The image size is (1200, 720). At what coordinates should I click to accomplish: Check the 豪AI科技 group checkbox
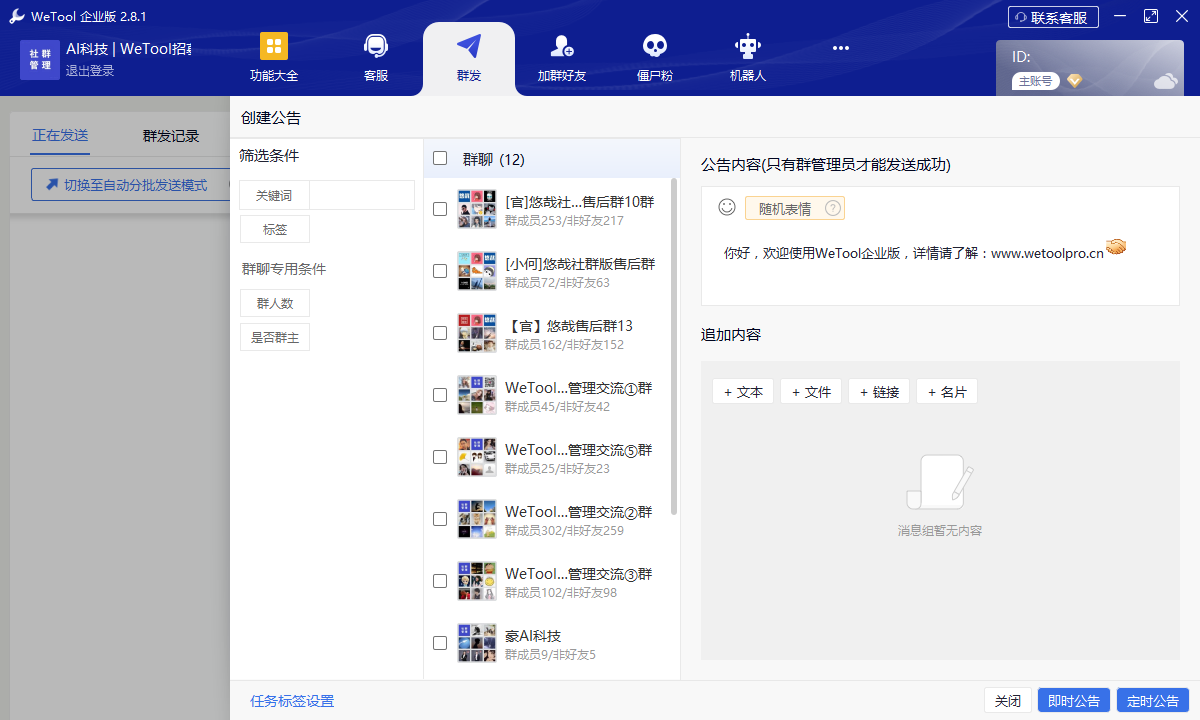click(x=440, y=643)
